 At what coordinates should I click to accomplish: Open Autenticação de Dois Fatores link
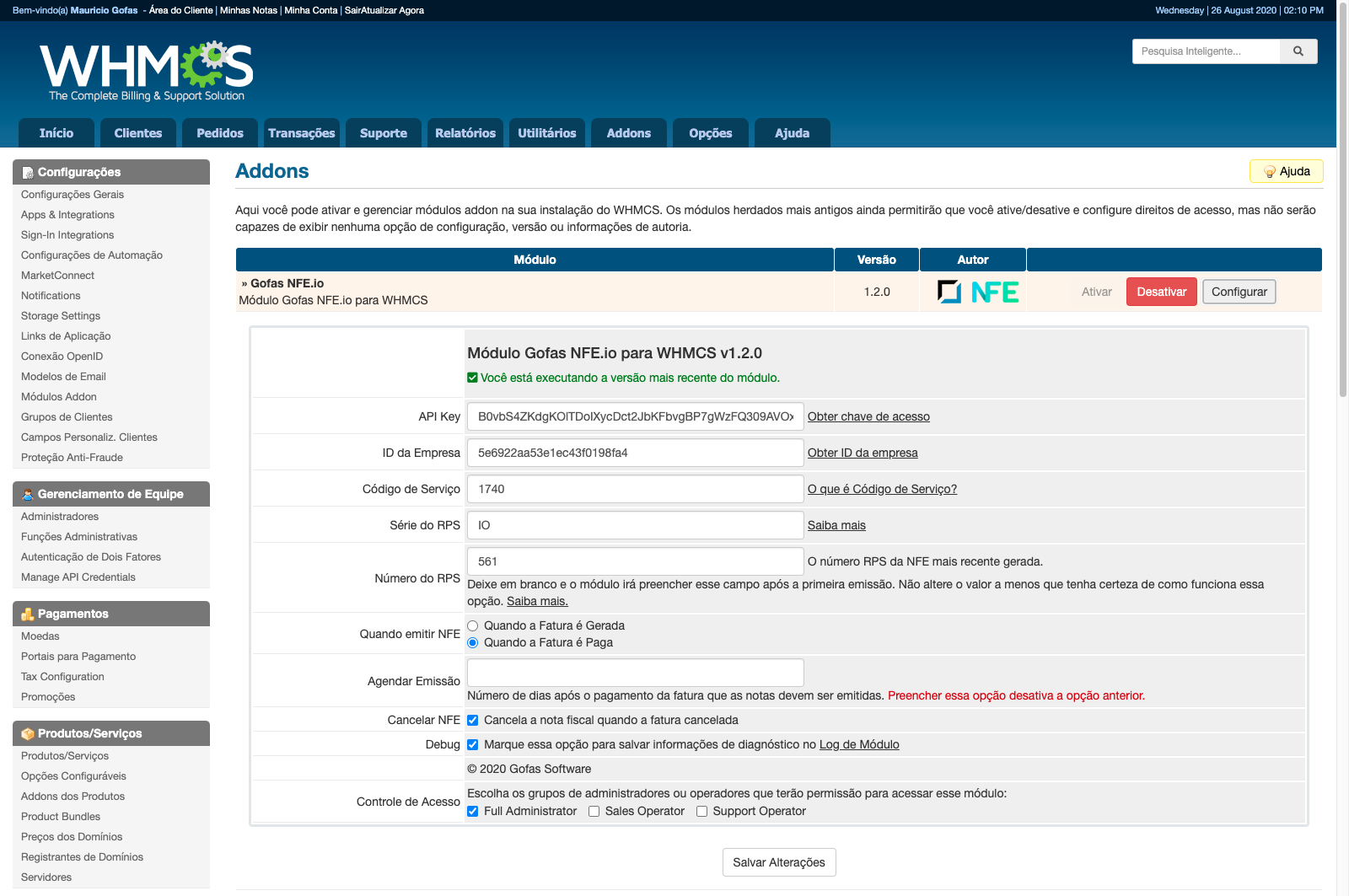[91, 557]
